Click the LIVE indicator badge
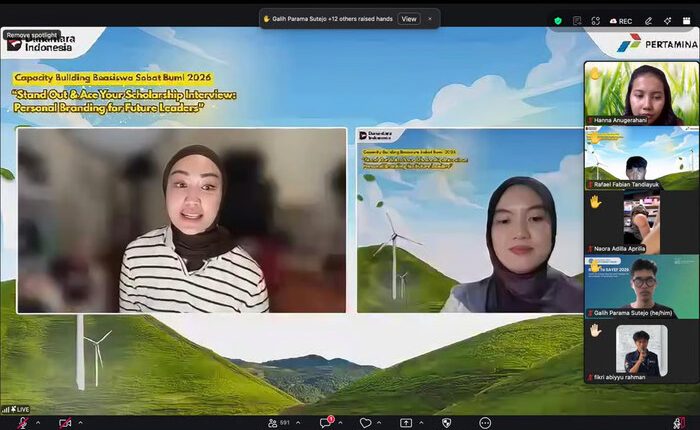Image resolution: width=700 pixels, height=430 pixels. pos(16,409)
